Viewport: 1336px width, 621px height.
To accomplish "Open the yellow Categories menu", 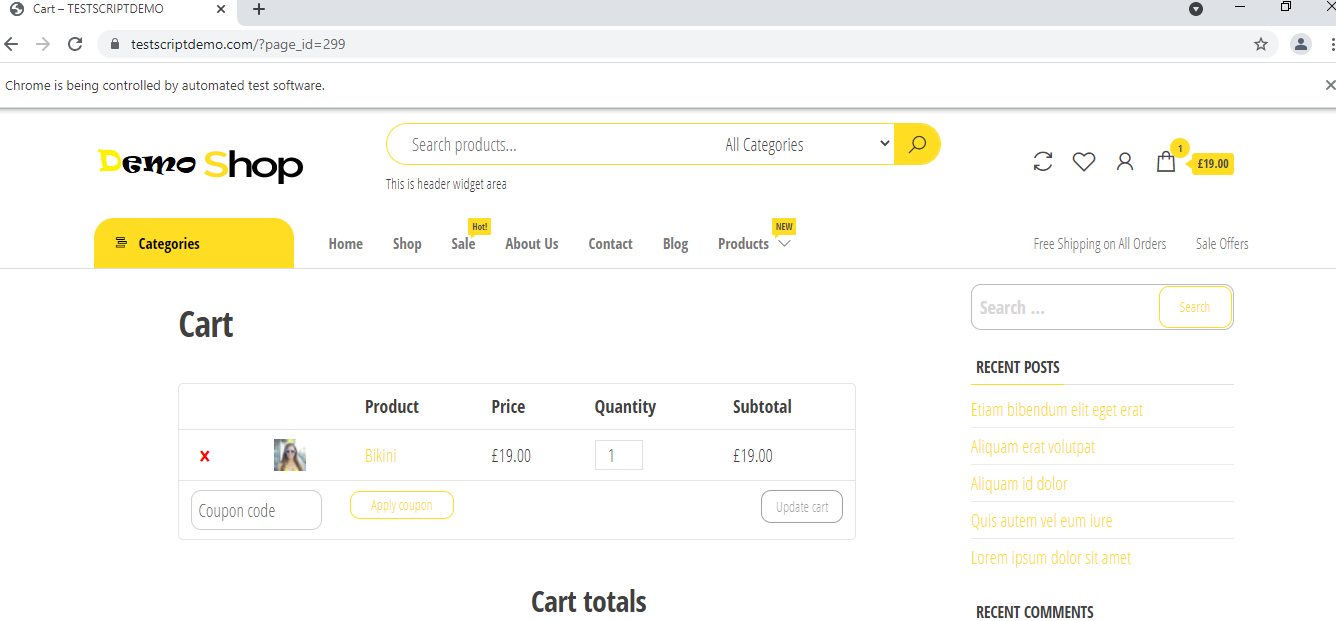I will click(194, 243).
